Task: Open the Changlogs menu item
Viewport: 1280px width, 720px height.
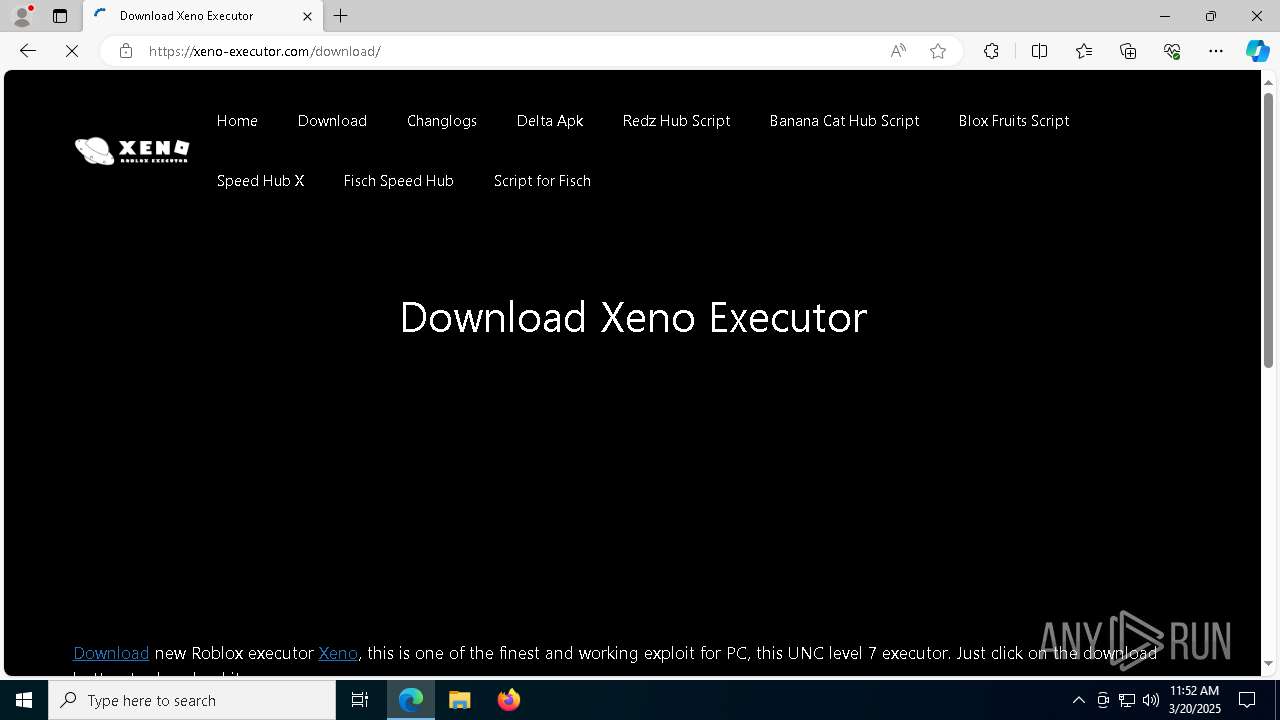Action: (x=442, y=121)
